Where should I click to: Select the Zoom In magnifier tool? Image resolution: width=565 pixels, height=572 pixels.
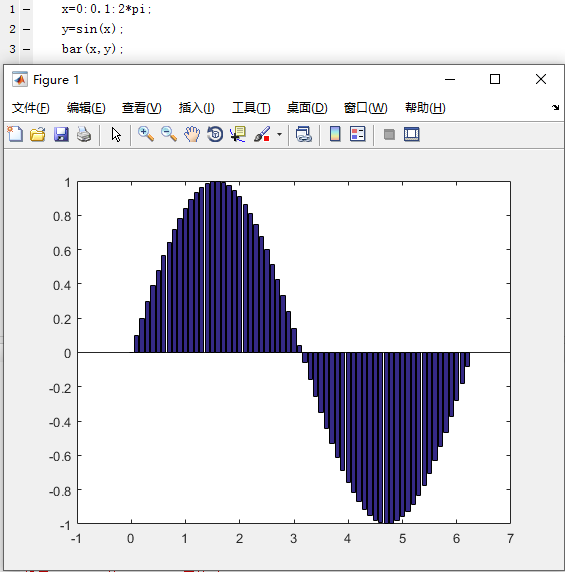pyautogui.click(x=146, y=134)
